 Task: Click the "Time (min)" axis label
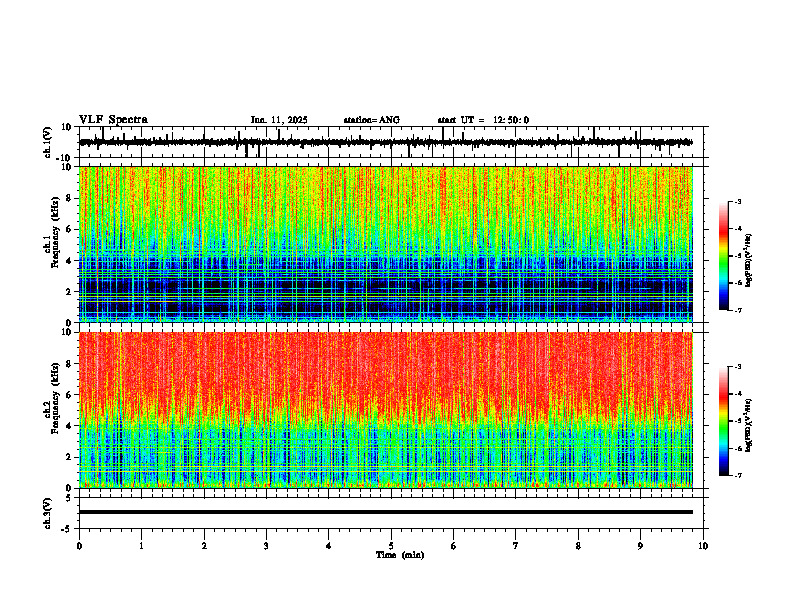point(400,555)
